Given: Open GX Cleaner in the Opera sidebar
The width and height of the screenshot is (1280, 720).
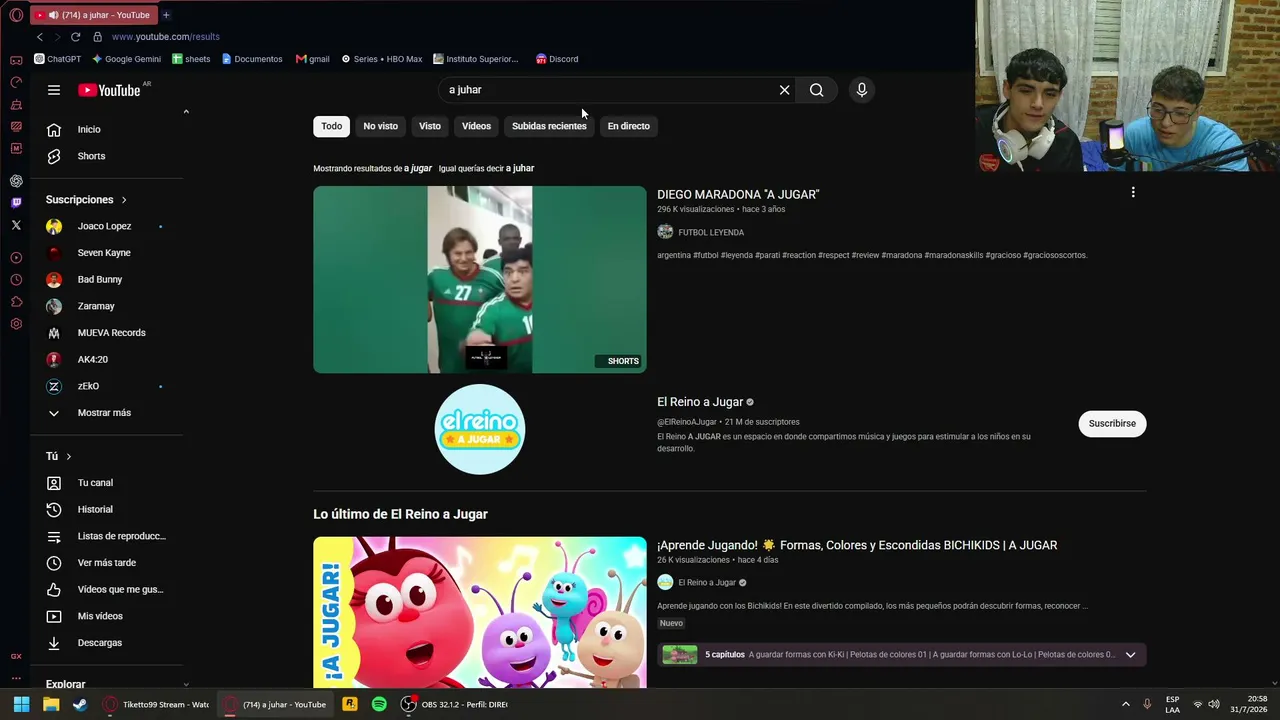Looking at the screenshot, I should click(16, 104).
